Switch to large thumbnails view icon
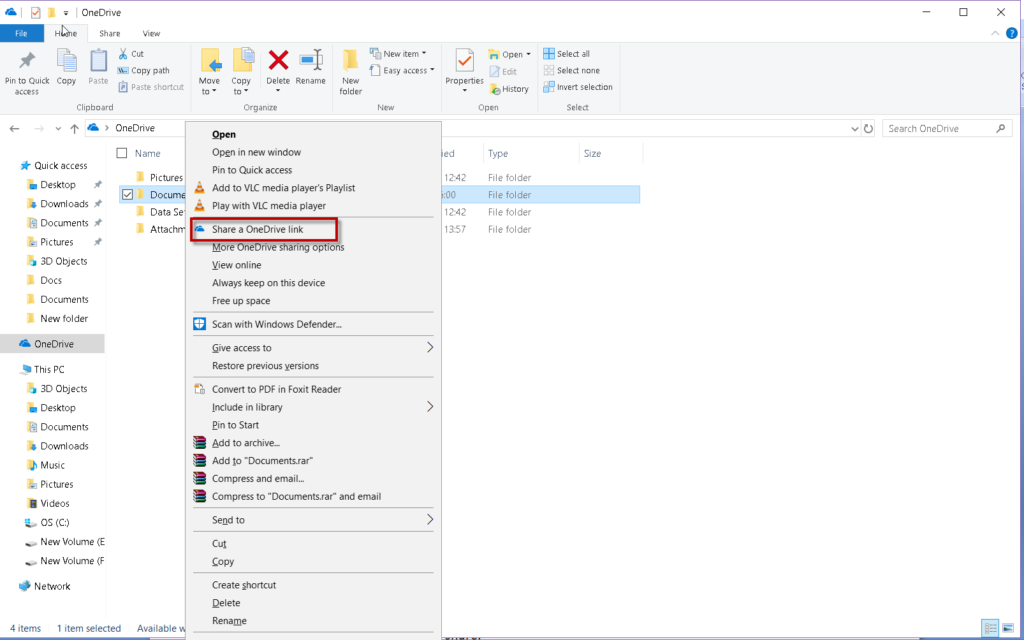The height and width of the screenshot is (640, 1024). (x=1006, y=628)
